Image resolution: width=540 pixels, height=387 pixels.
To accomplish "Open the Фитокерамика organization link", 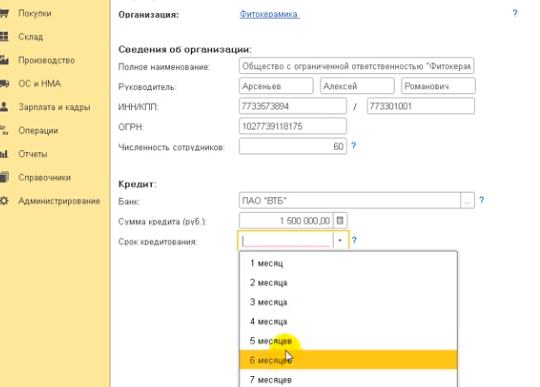I will tap(269, 14).
